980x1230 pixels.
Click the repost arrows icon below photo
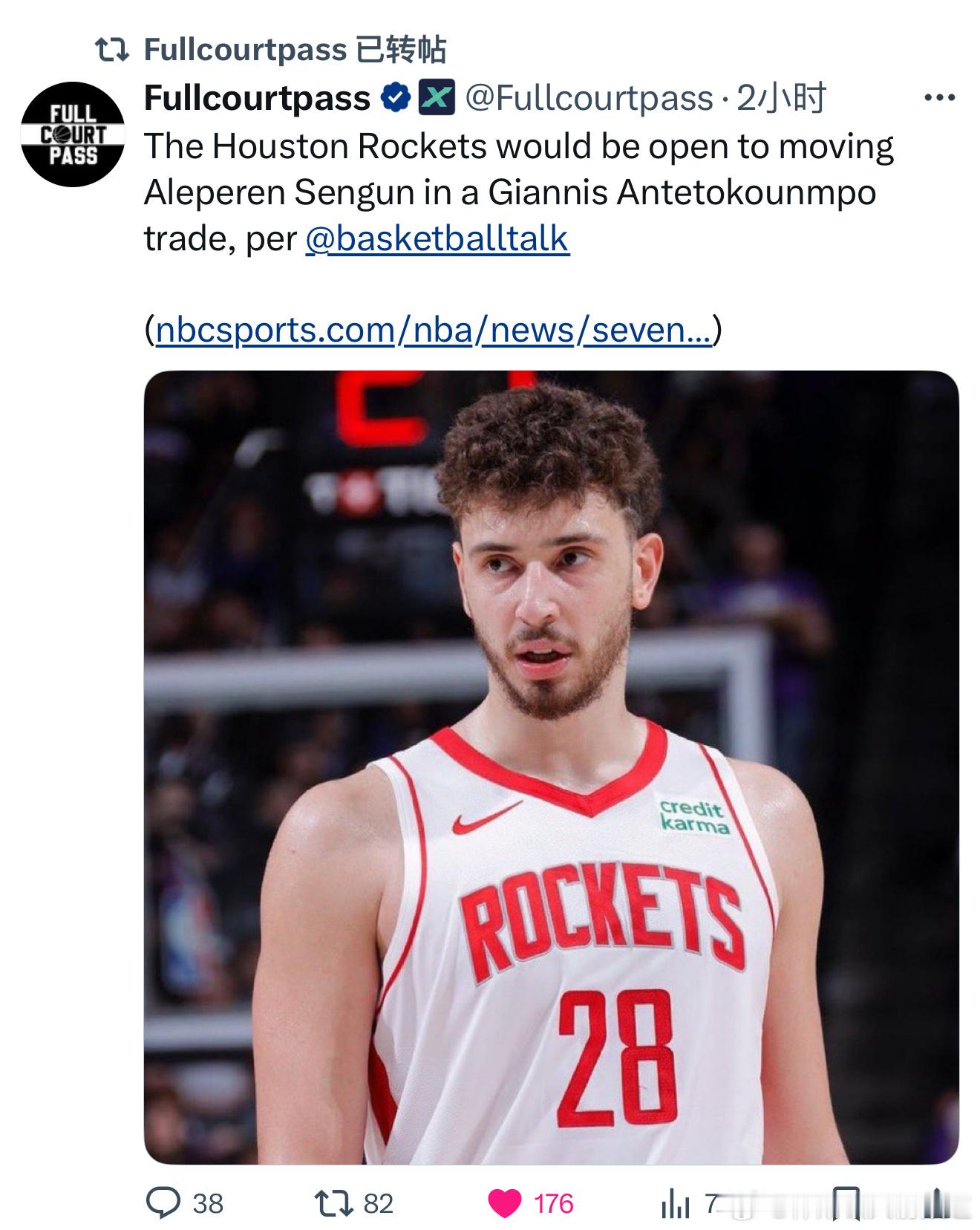(333, 1203)
